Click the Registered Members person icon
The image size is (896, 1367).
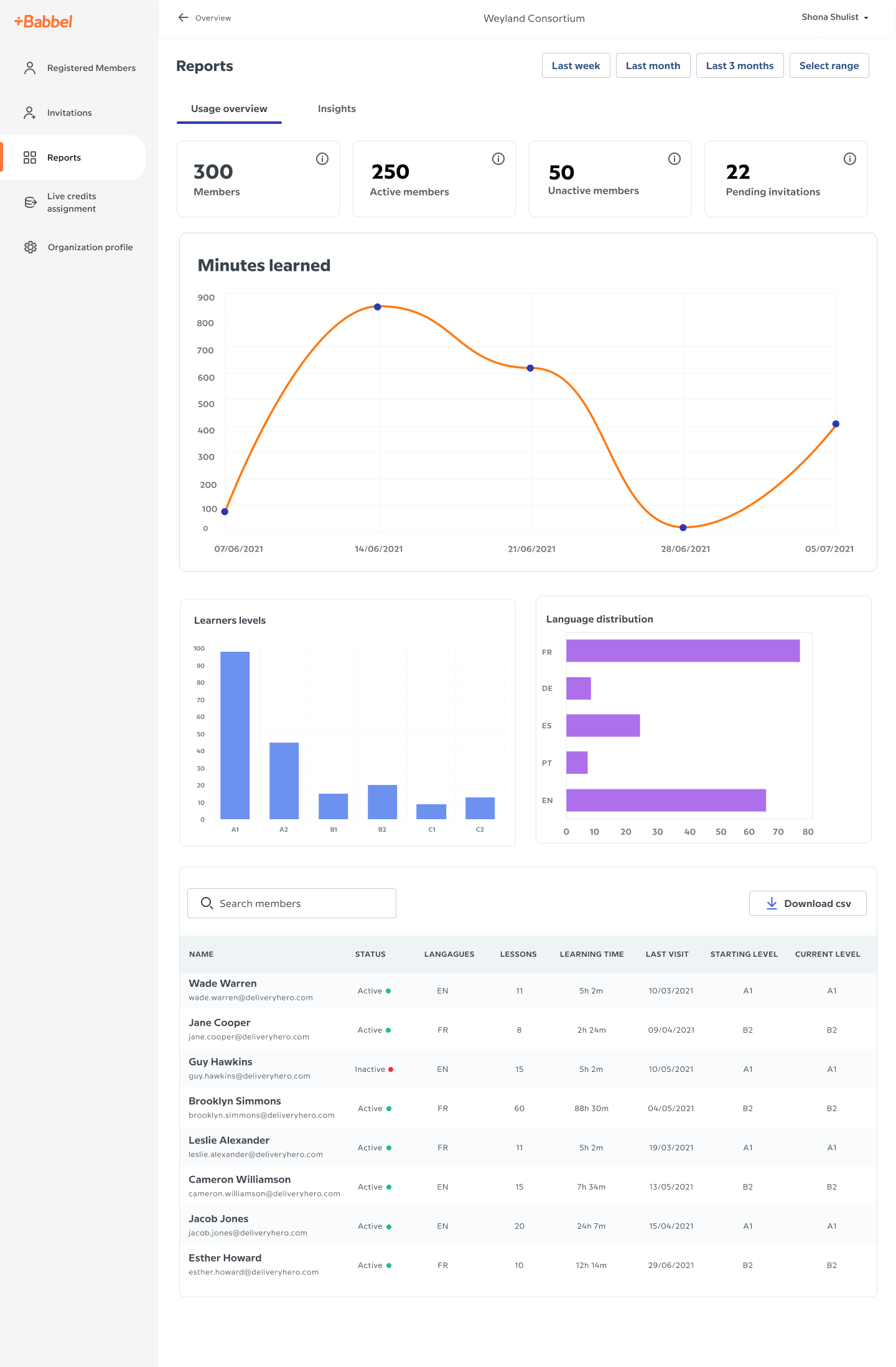30,68
